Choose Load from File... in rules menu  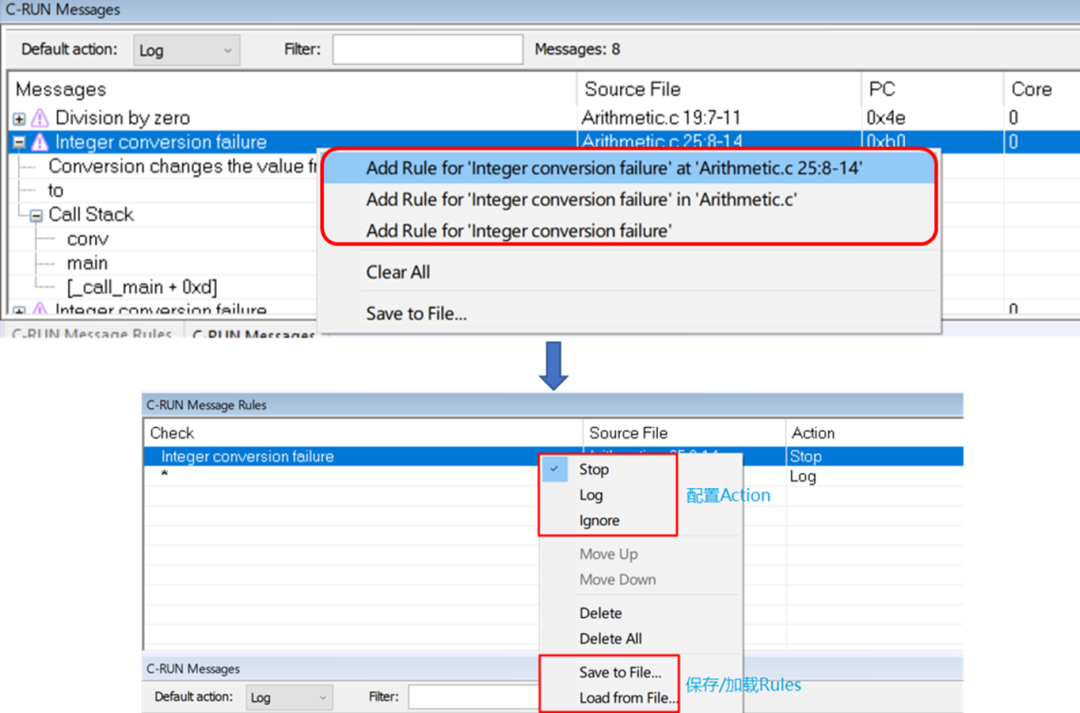[628, 698]
